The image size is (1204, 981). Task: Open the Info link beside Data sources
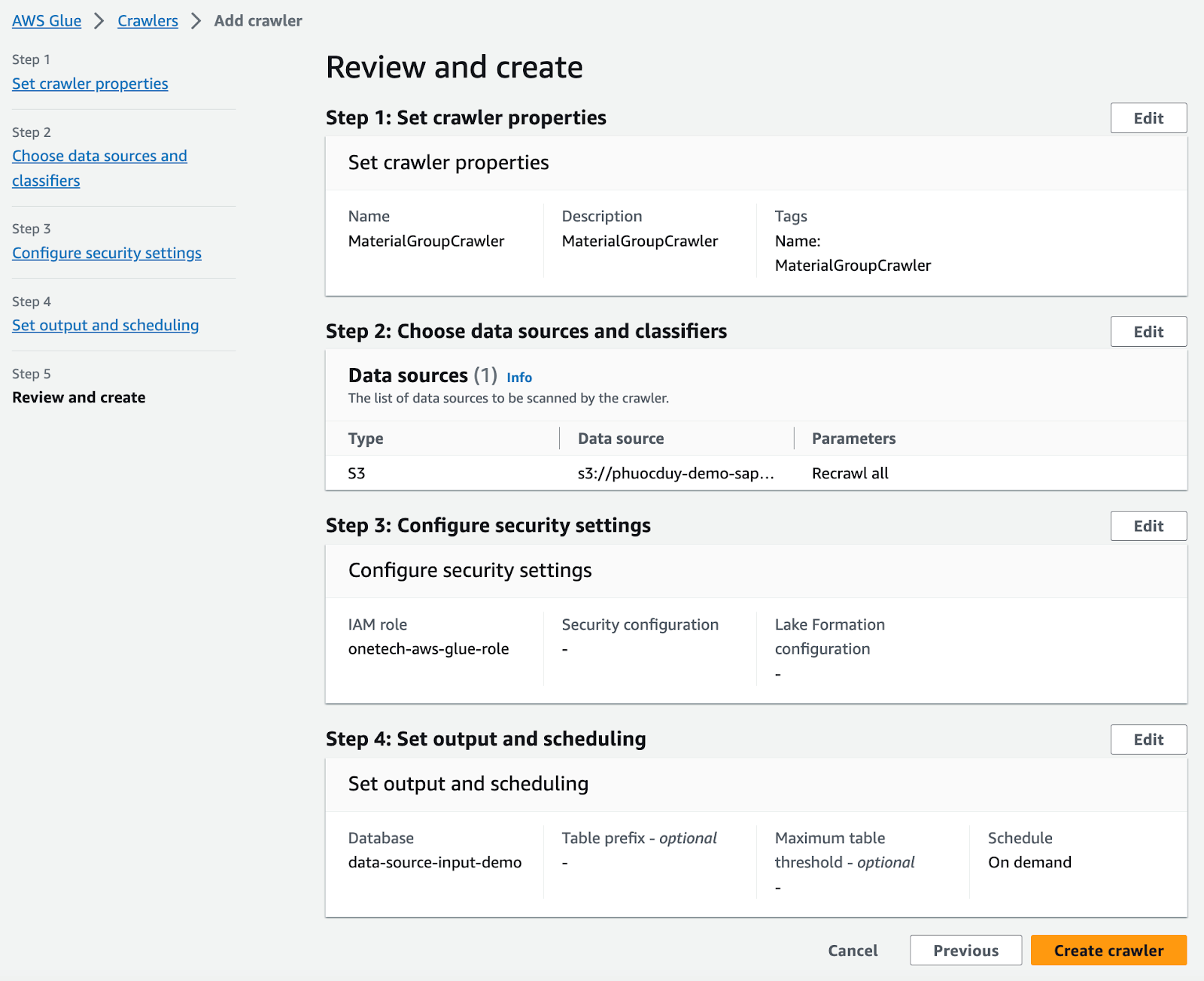(x=519, y=378)
